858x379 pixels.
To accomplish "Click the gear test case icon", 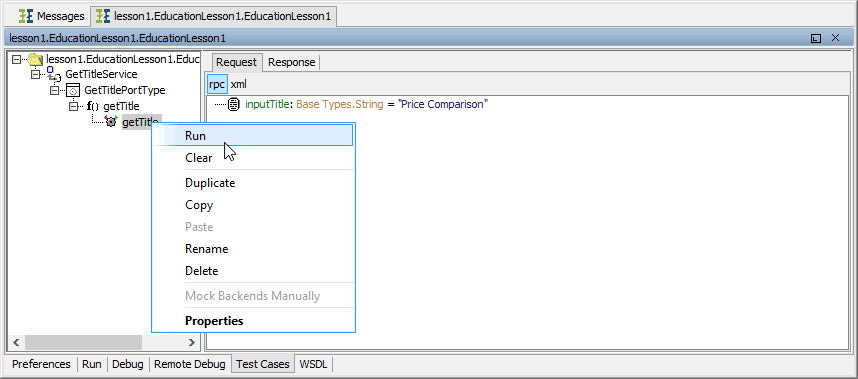I will click(x=112, y=121).
